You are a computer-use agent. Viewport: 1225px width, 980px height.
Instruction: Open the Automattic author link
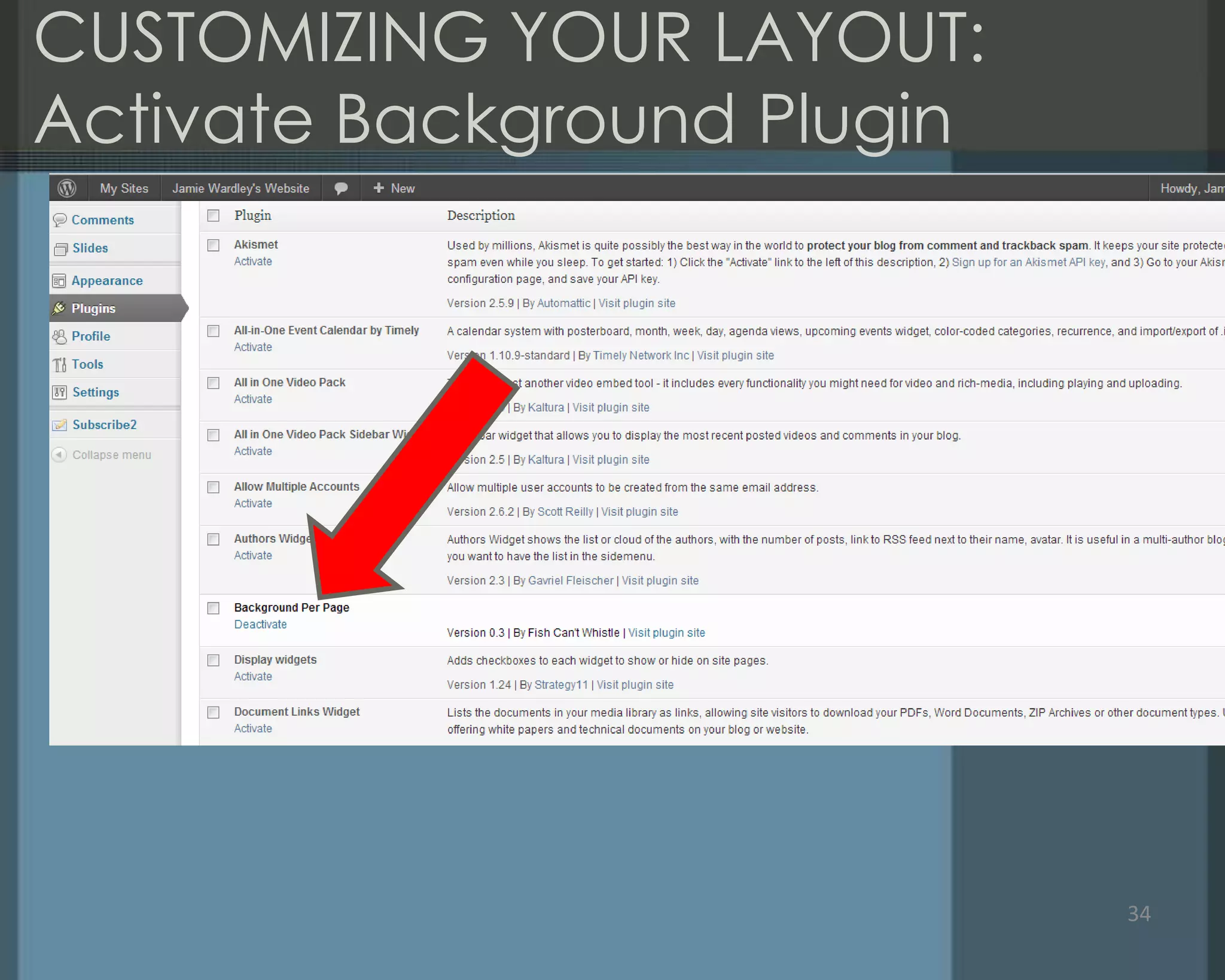point(564,303)
